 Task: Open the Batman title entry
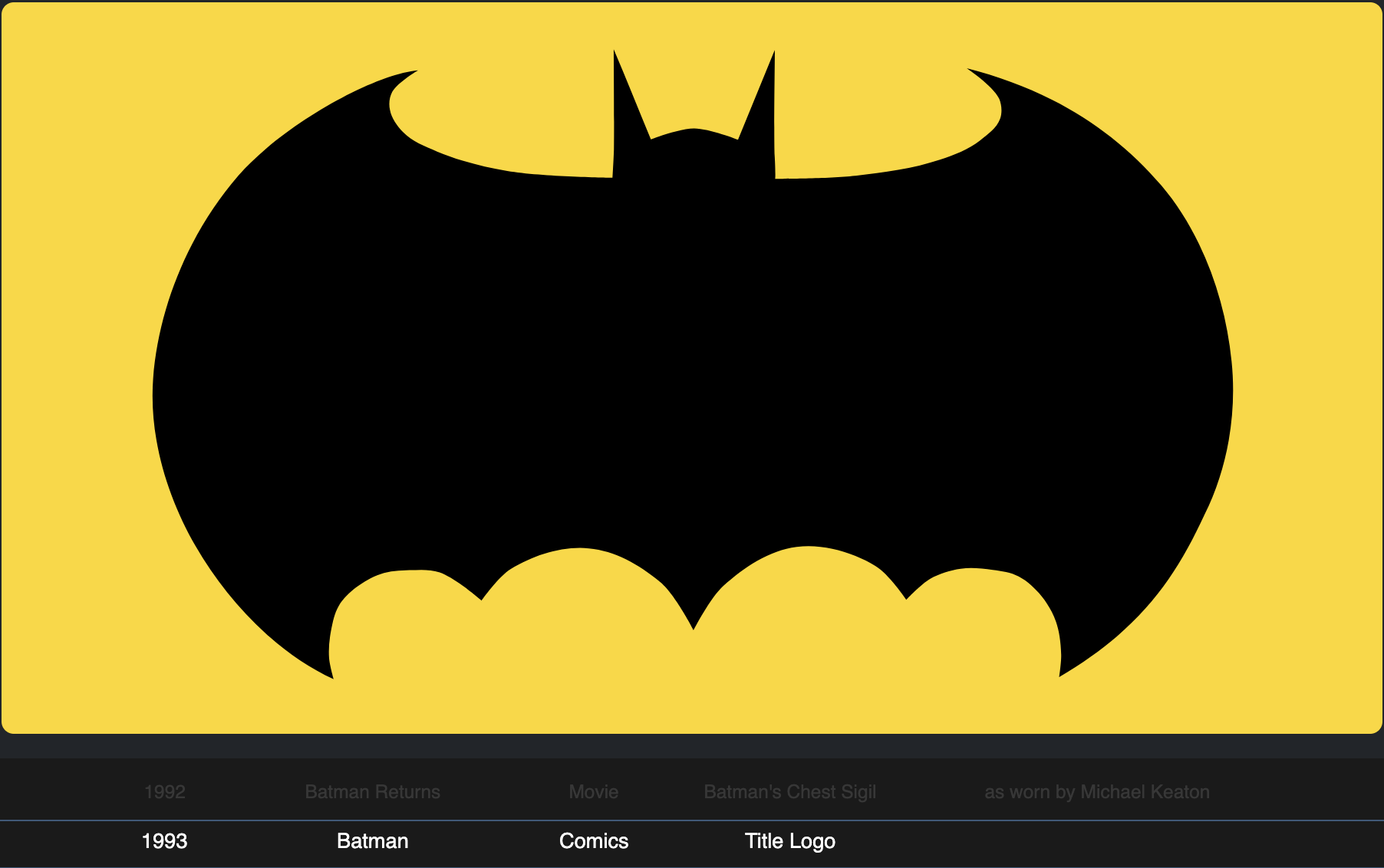pos(373,841)
